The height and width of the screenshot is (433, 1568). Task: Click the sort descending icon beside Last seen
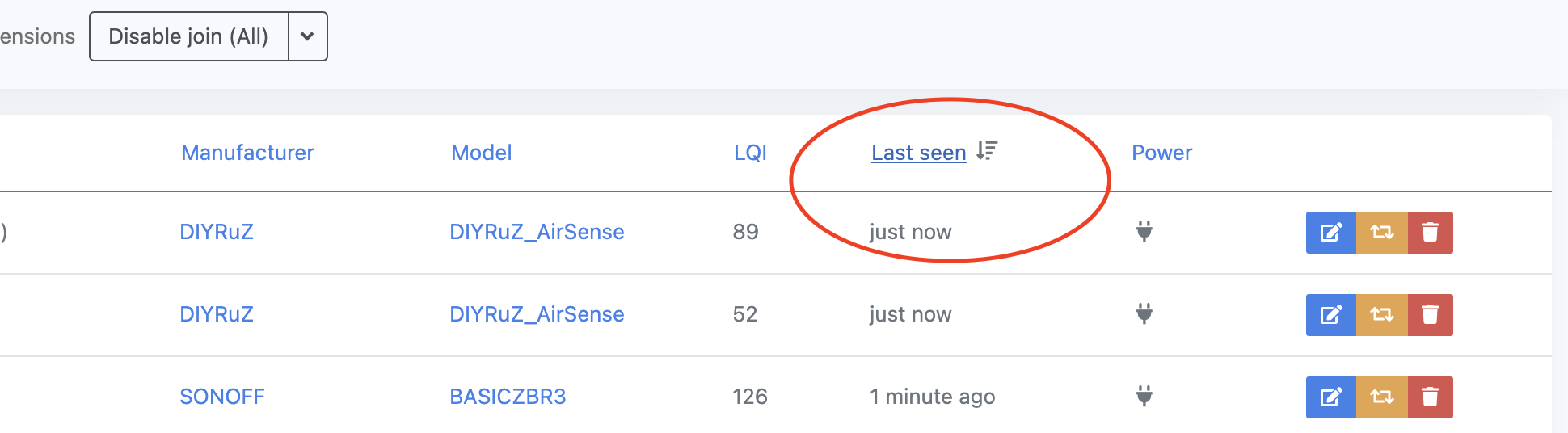click(x=987, y=151)
